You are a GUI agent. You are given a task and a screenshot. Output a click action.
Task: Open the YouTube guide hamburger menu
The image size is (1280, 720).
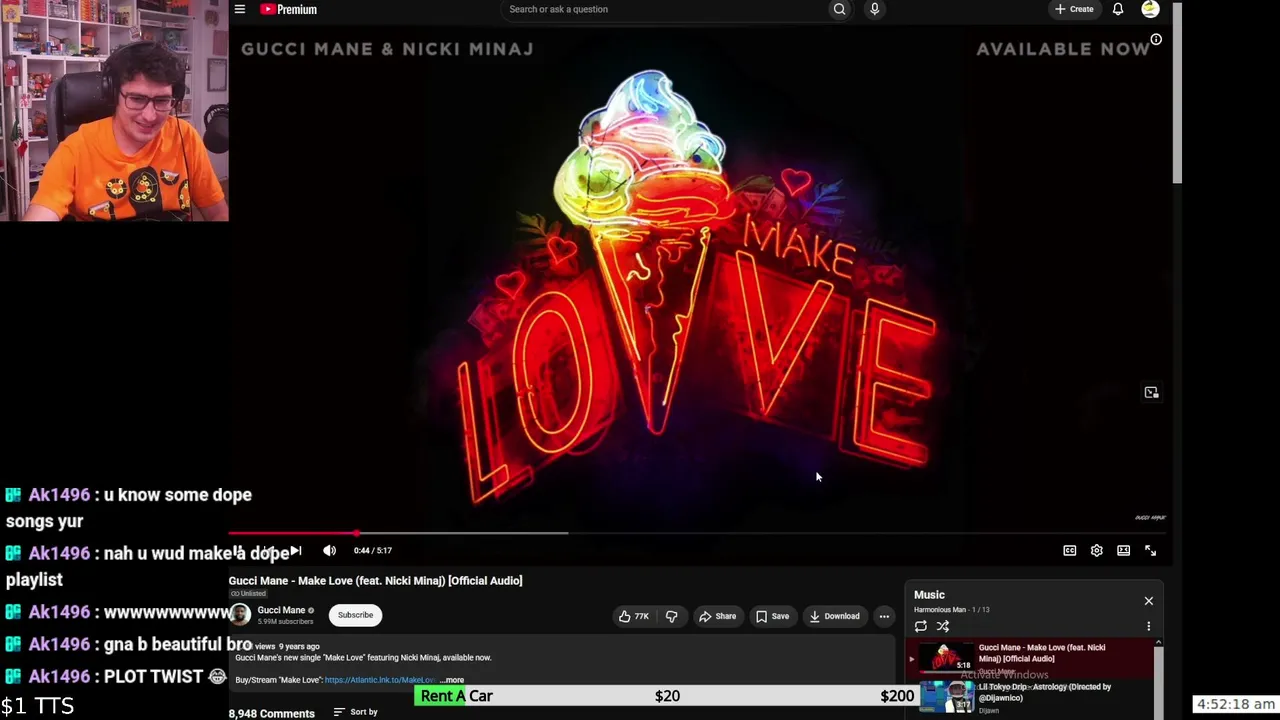pyautogui.click(x=240, y=9)
